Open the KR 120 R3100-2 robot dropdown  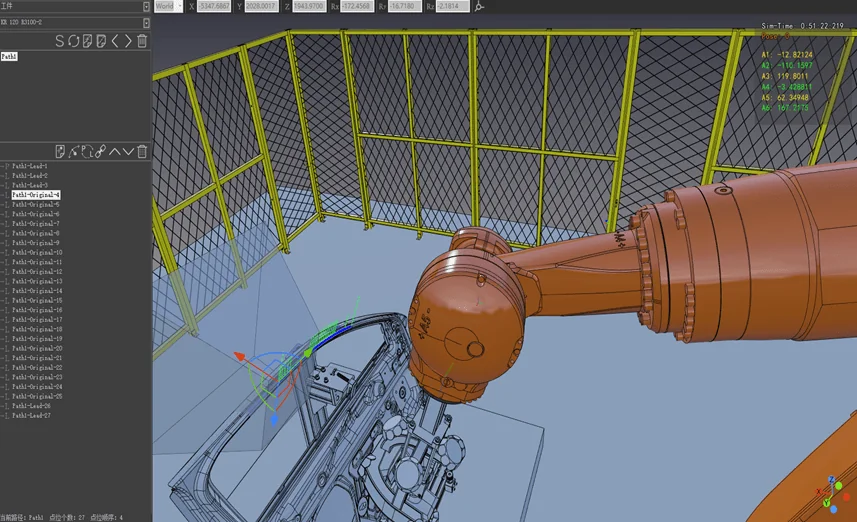75,22
